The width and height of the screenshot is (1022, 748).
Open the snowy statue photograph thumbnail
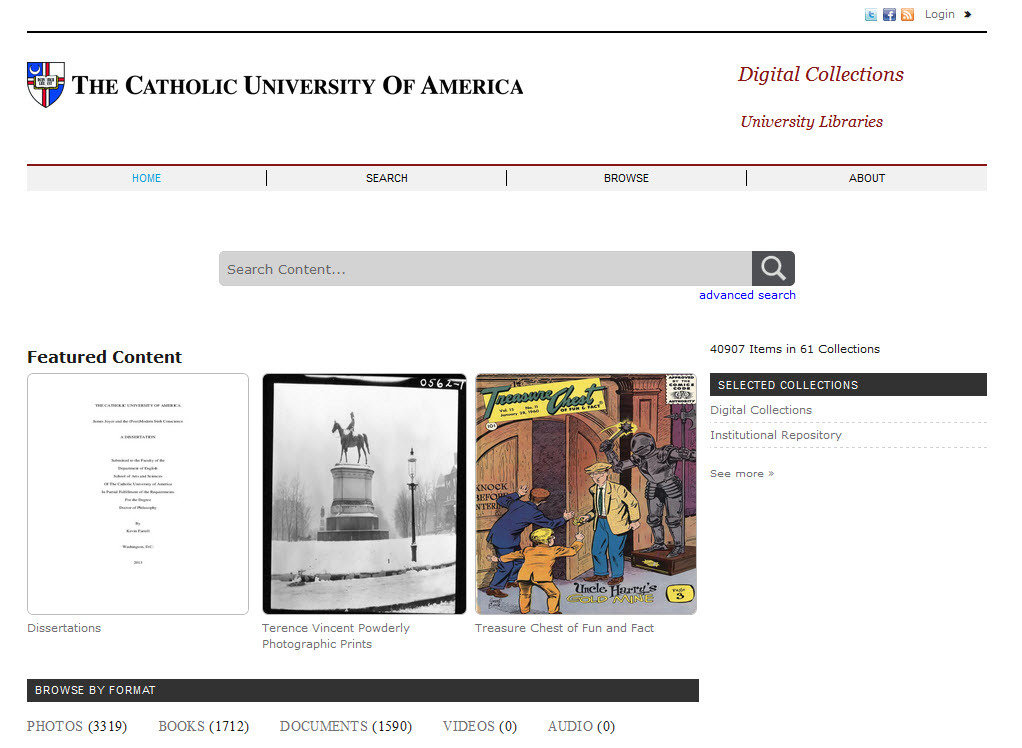(x=364, y=494)
